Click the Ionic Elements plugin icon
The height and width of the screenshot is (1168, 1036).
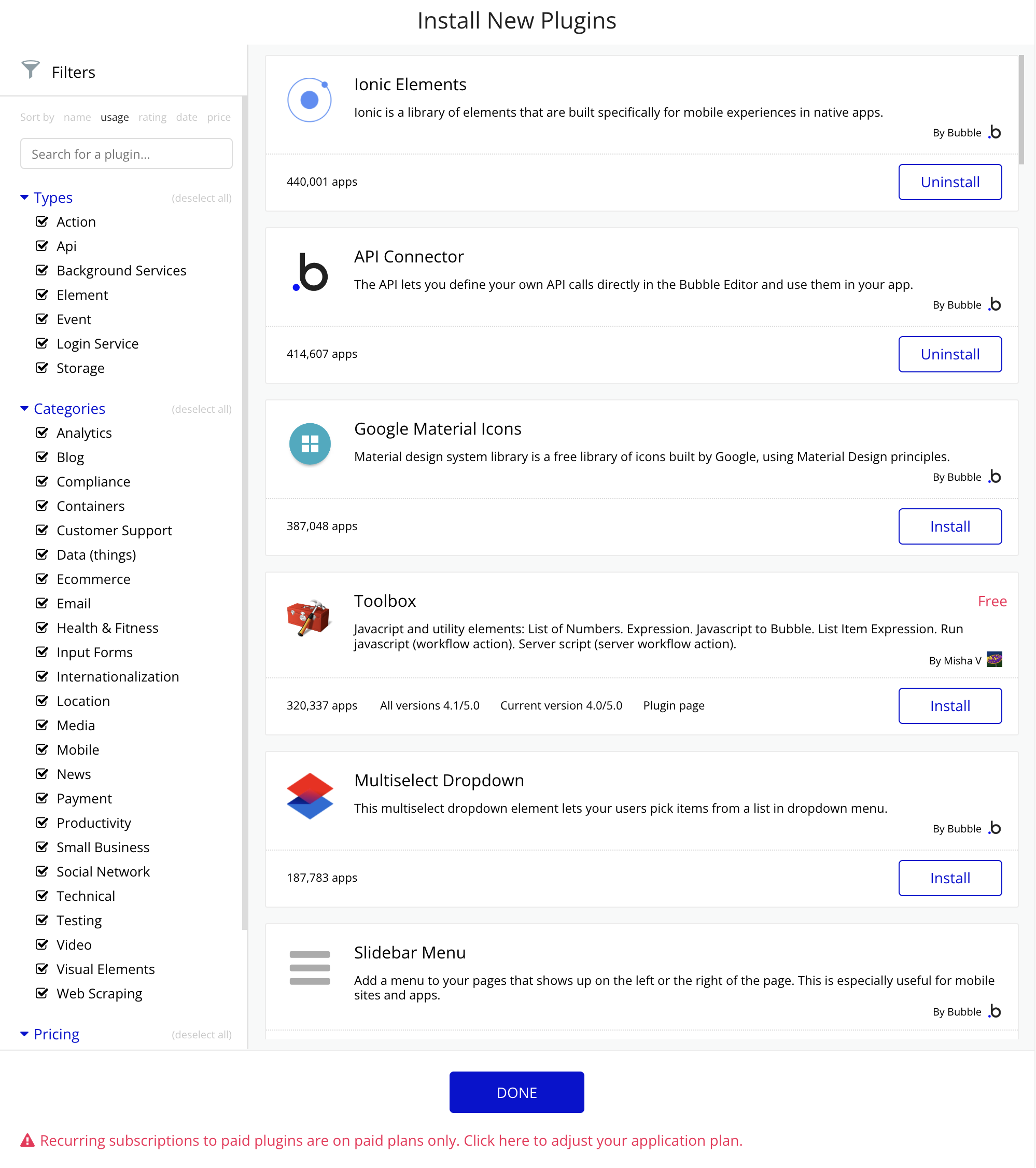(x=309, y=100)
